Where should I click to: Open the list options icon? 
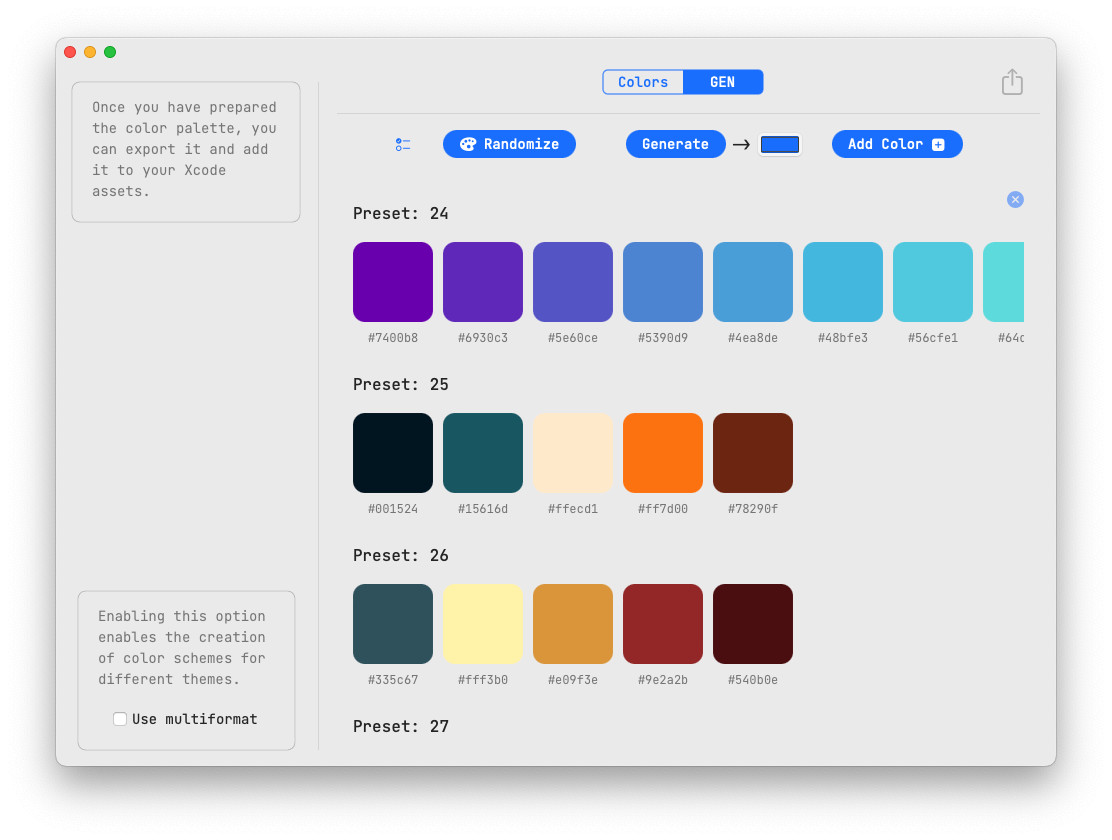pos(403,144)
